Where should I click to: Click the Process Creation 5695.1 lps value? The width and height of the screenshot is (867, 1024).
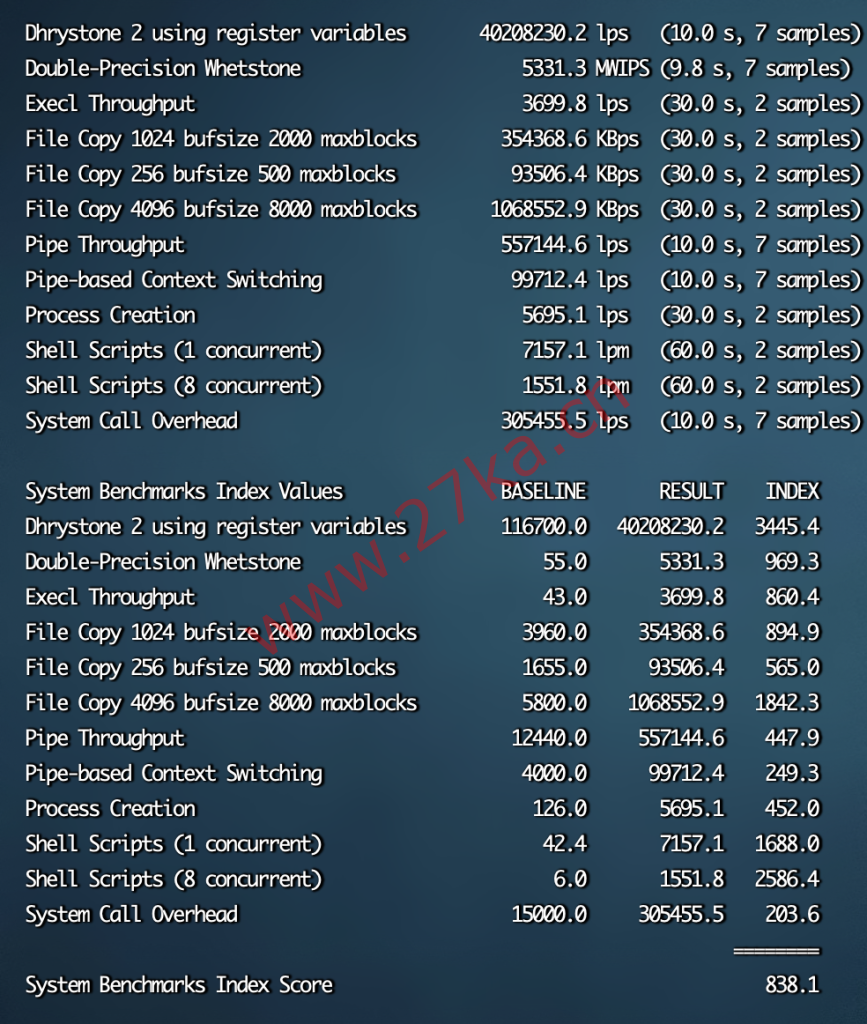575,315
